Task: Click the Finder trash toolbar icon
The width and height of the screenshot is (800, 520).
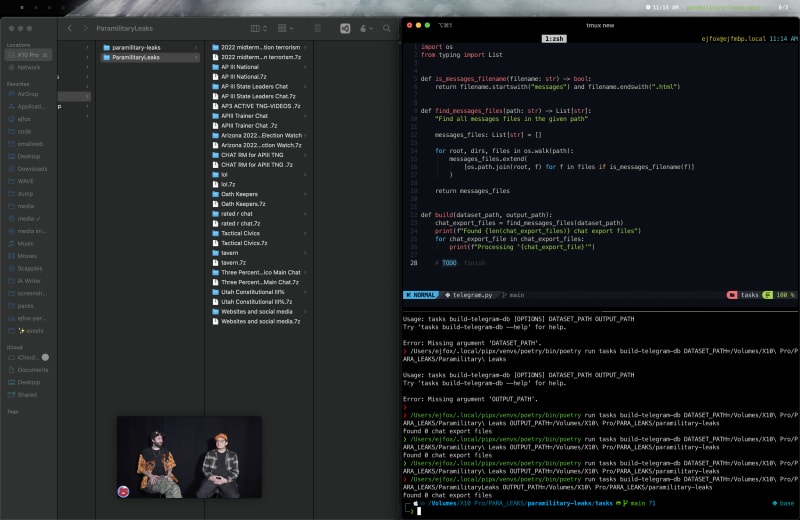Action: (x=317, y=29)
